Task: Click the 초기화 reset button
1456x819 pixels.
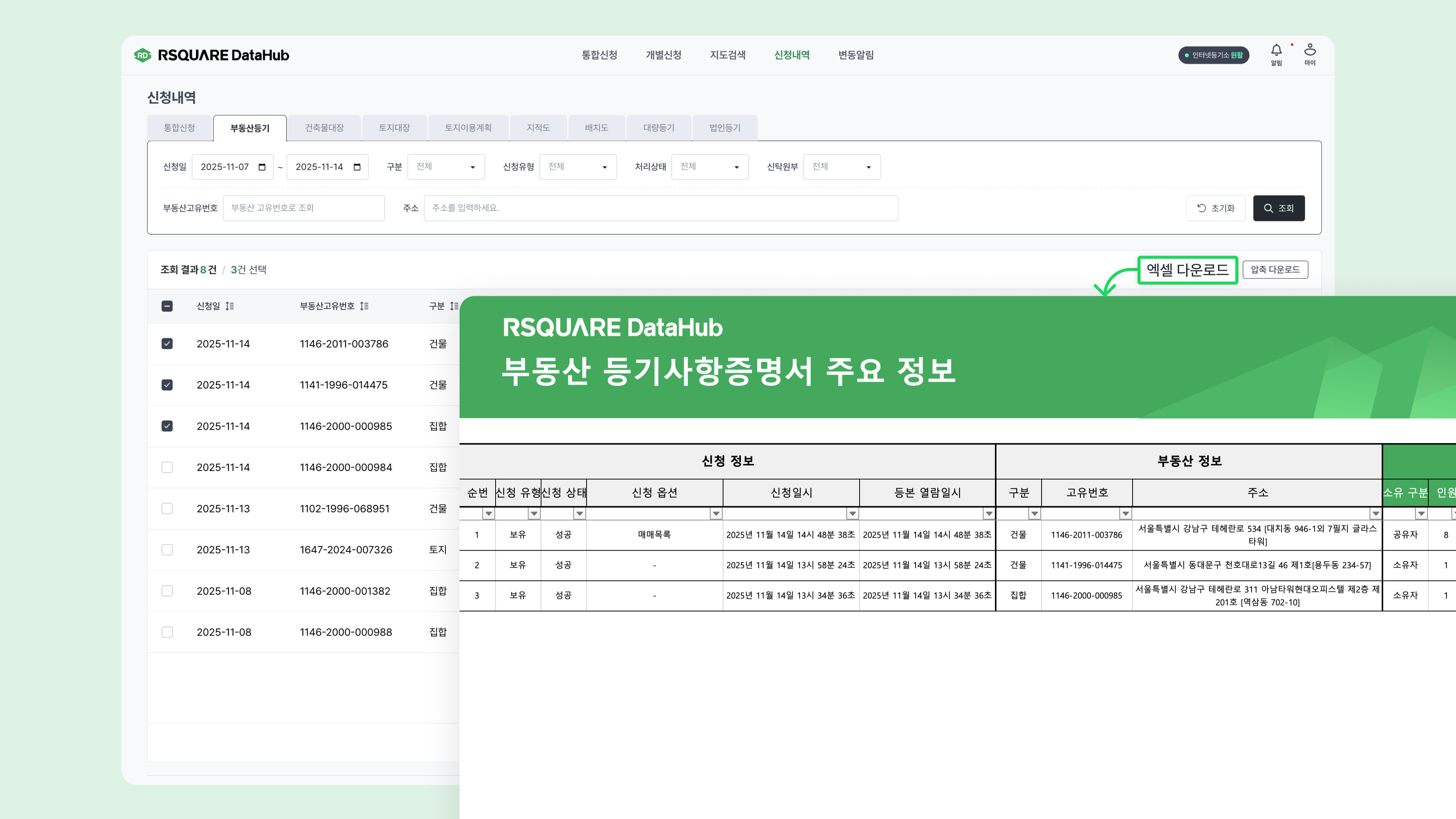Action: [x=1215, y=209]
